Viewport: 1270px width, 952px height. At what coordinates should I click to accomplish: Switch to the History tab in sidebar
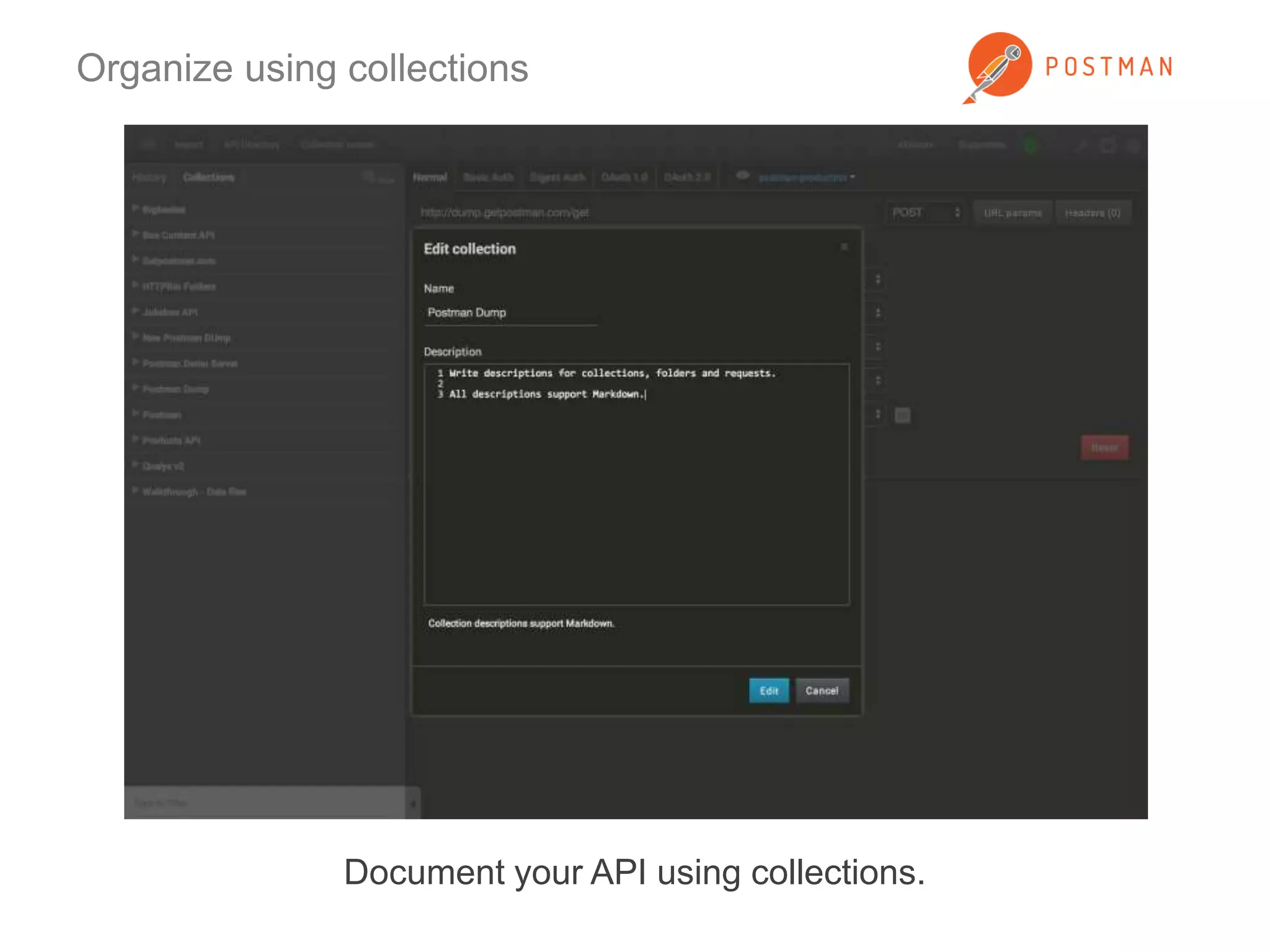coord(149,177)
